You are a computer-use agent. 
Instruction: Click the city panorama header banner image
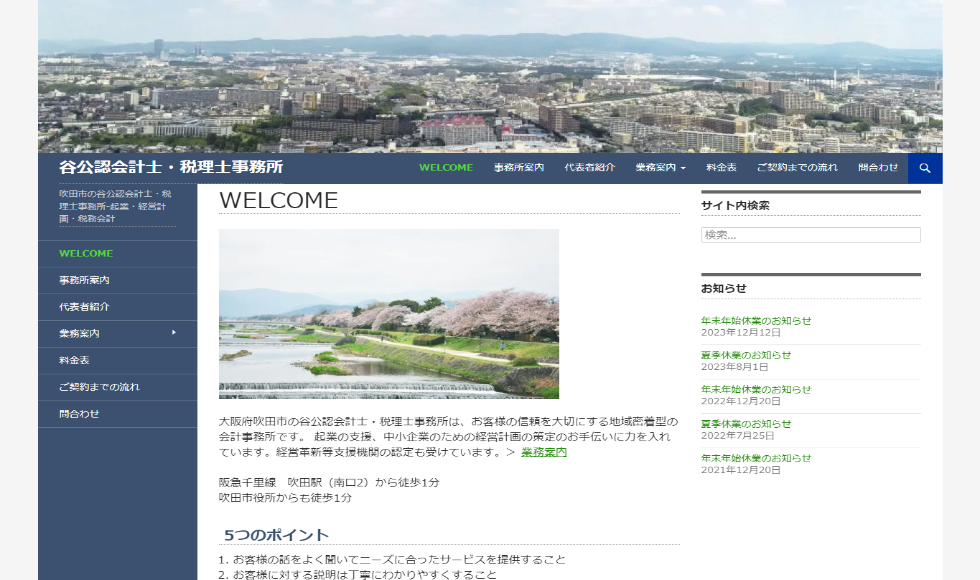pyautogui.click(x=490, y=76)
